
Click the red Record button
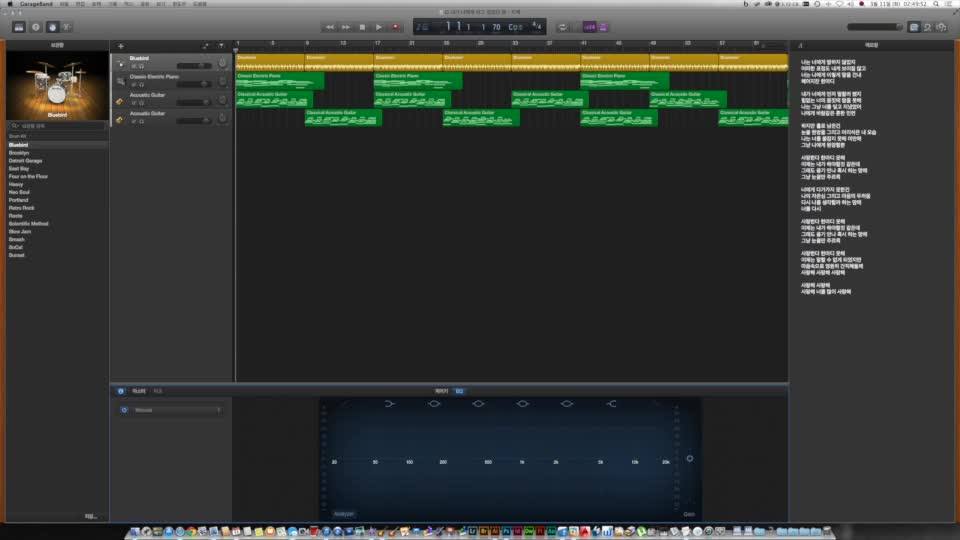point(395,27)
